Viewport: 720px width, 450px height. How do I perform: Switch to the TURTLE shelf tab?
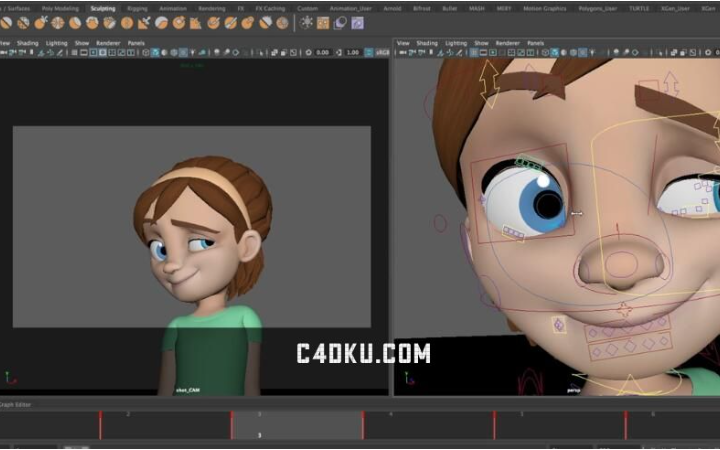(639, 8)
